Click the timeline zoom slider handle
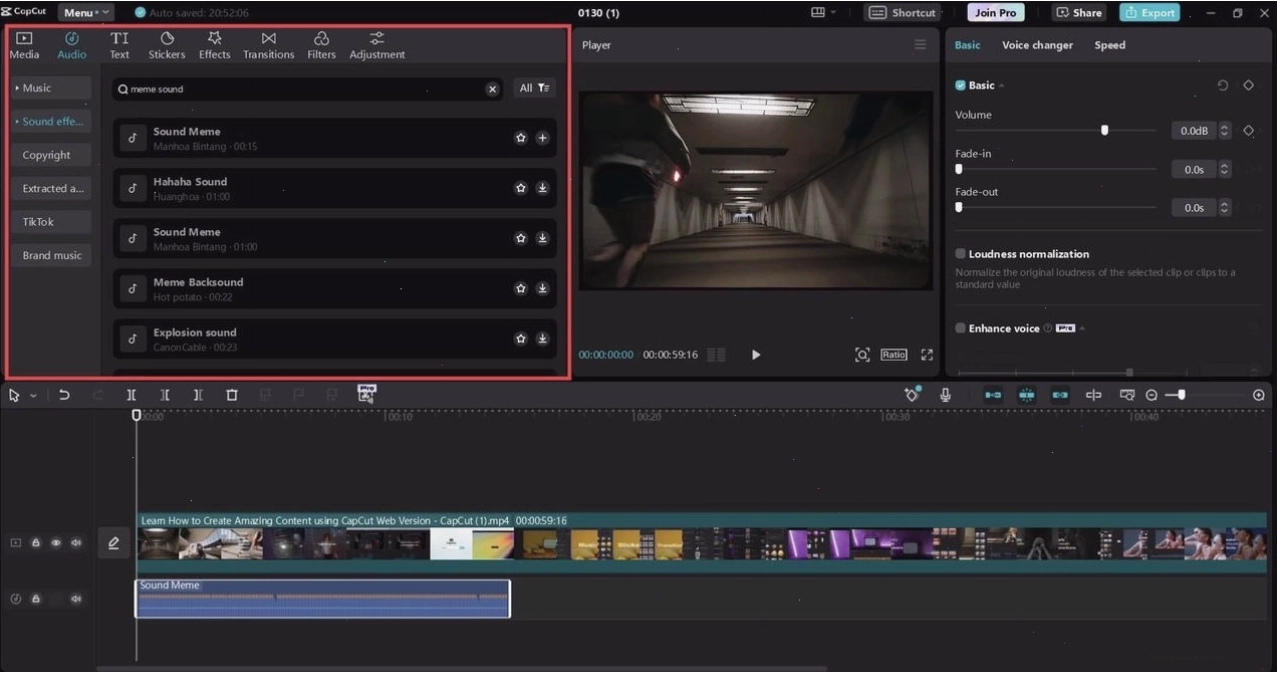 pyautogui.click(x=1182, y=395)
